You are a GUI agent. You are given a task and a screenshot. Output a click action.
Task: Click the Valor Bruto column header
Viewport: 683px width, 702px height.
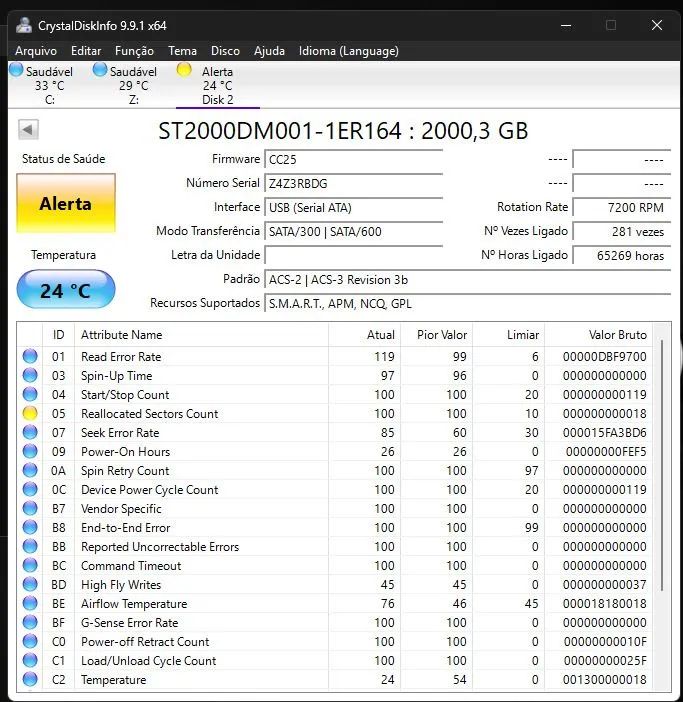[598, 334]
